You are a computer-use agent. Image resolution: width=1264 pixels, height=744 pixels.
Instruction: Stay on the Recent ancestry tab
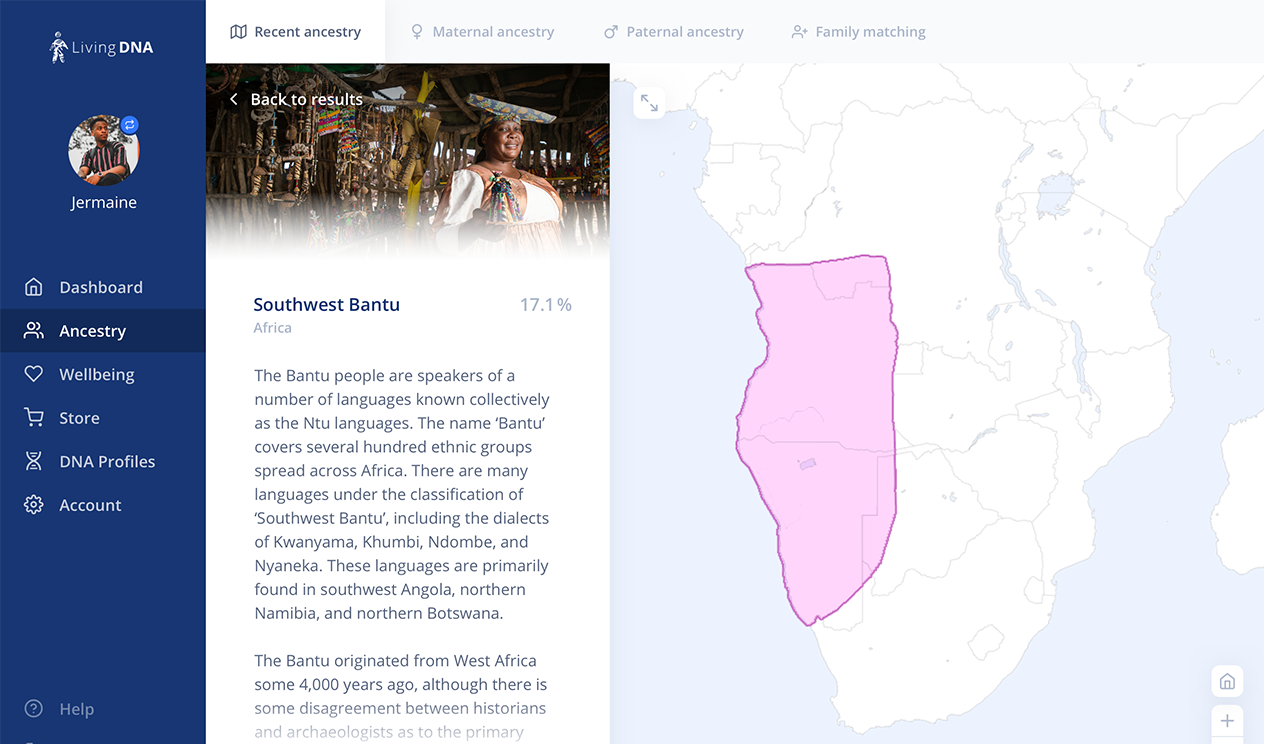(296, 31)
